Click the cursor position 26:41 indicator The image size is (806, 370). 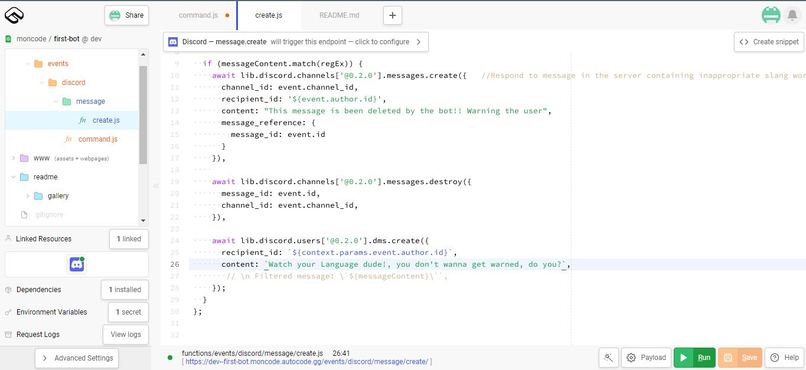tap(341, 354)
